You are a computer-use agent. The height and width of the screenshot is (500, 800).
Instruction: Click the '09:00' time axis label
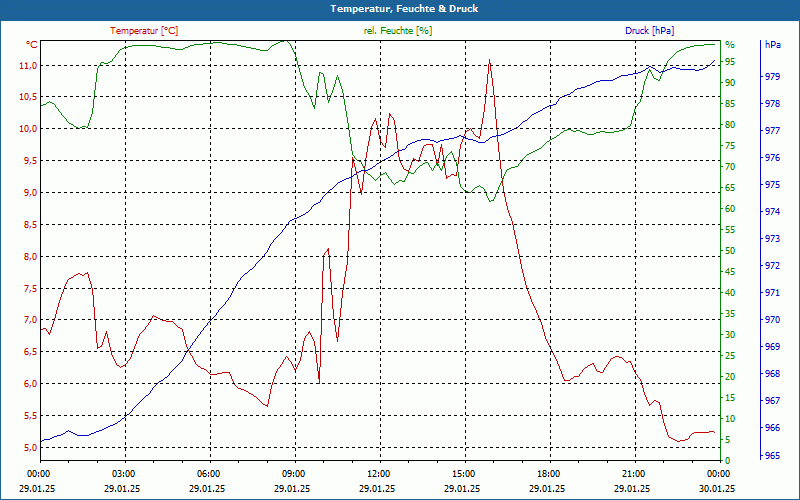(x=295, y=473)
